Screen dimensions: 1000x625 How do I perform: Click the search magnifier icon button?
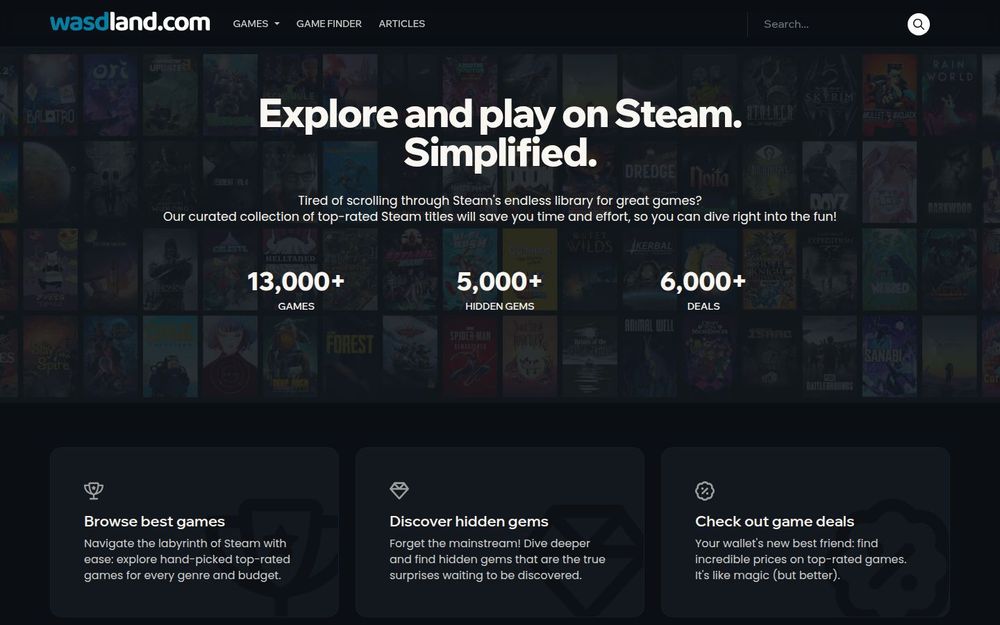[x=918, y=24]
